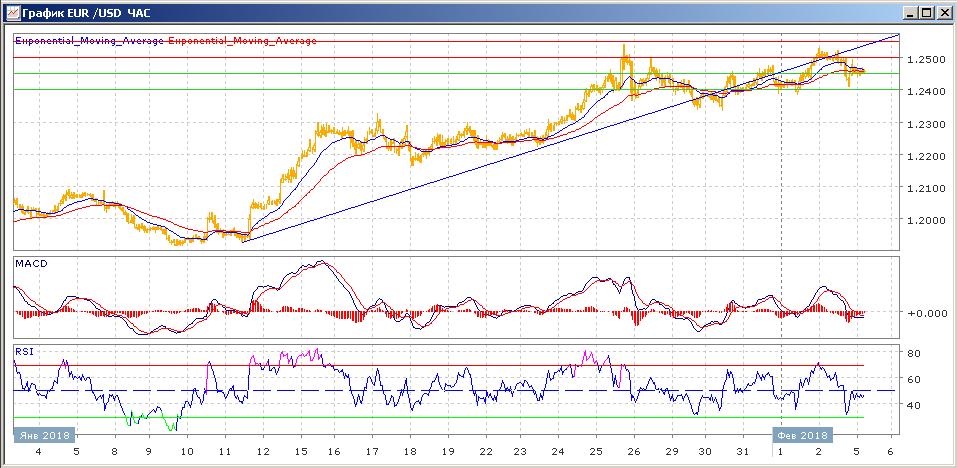
Task: Click date label 19 on time axis
Action: tap(447, 452)
